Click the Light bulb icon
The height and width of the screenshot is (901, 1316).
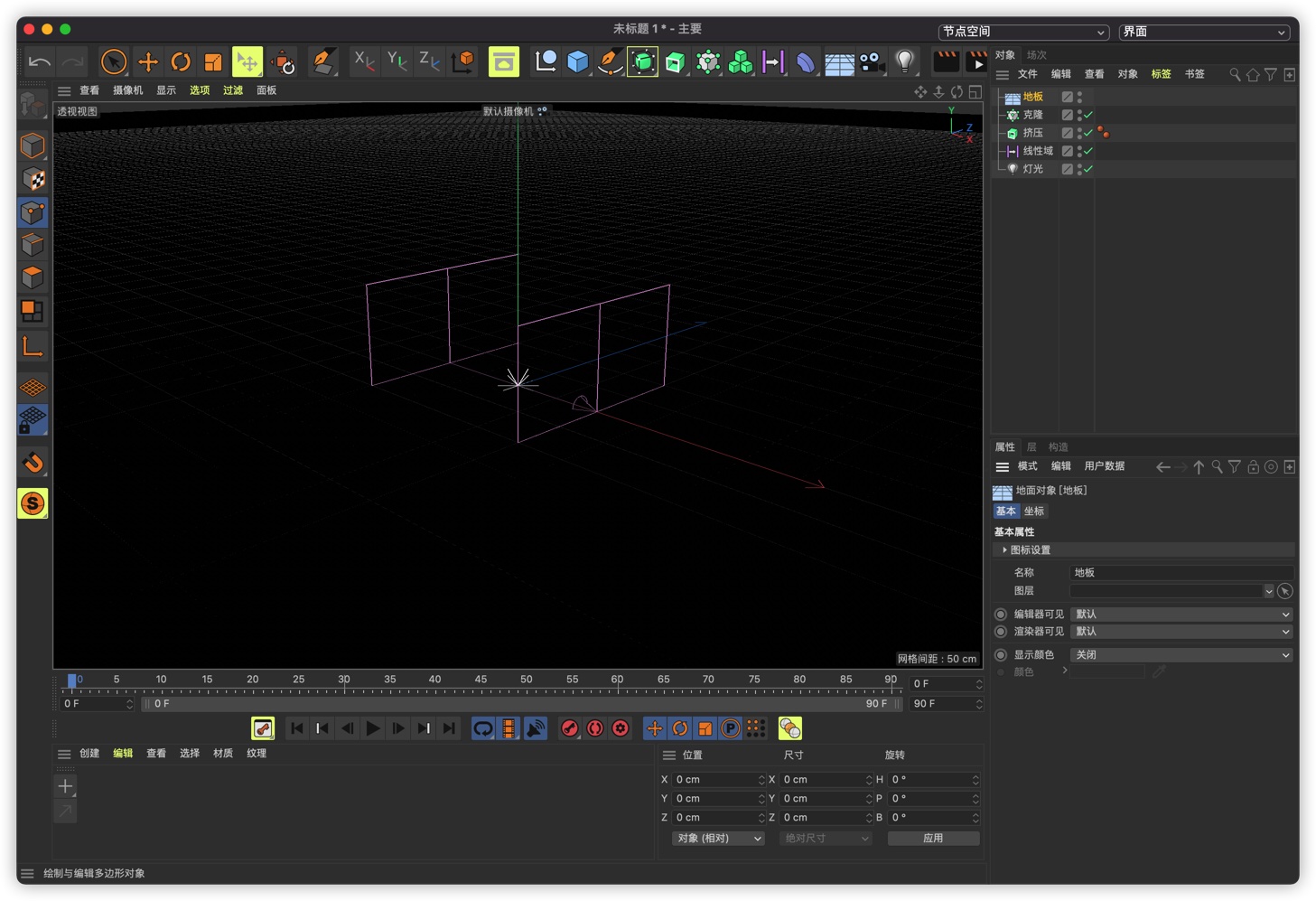tap(904, 61)
